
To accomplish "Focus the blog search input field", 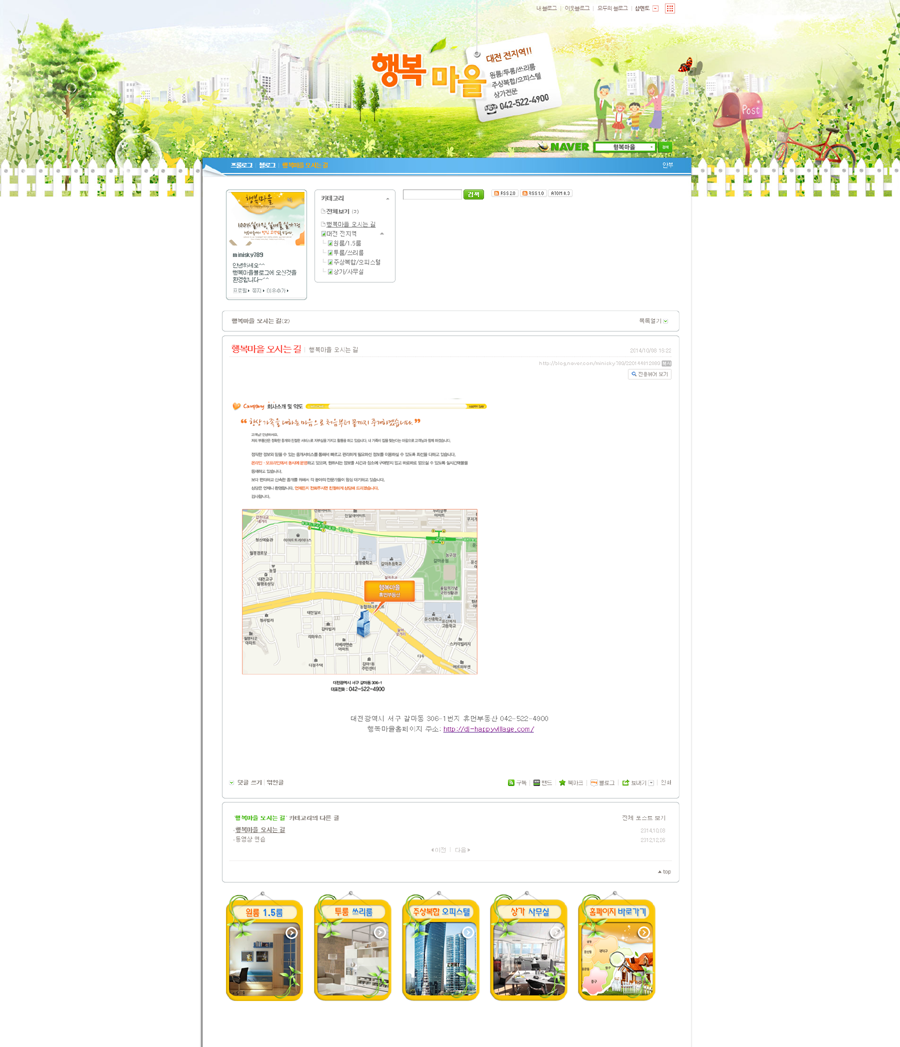I will click(432, 194).
